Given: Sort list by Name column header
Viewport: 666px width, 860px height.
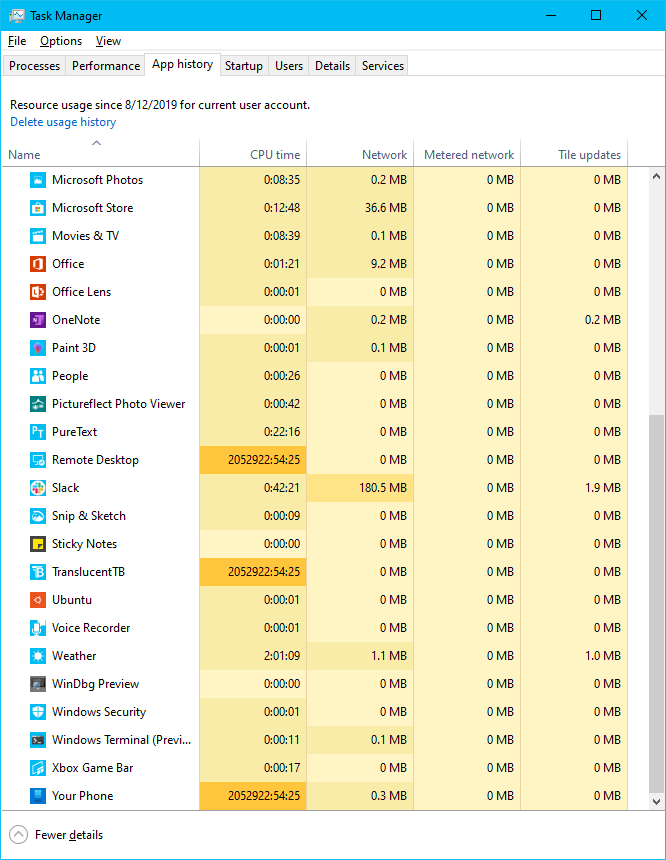Looking at the screenshot, I should click(x=24, y=155).
